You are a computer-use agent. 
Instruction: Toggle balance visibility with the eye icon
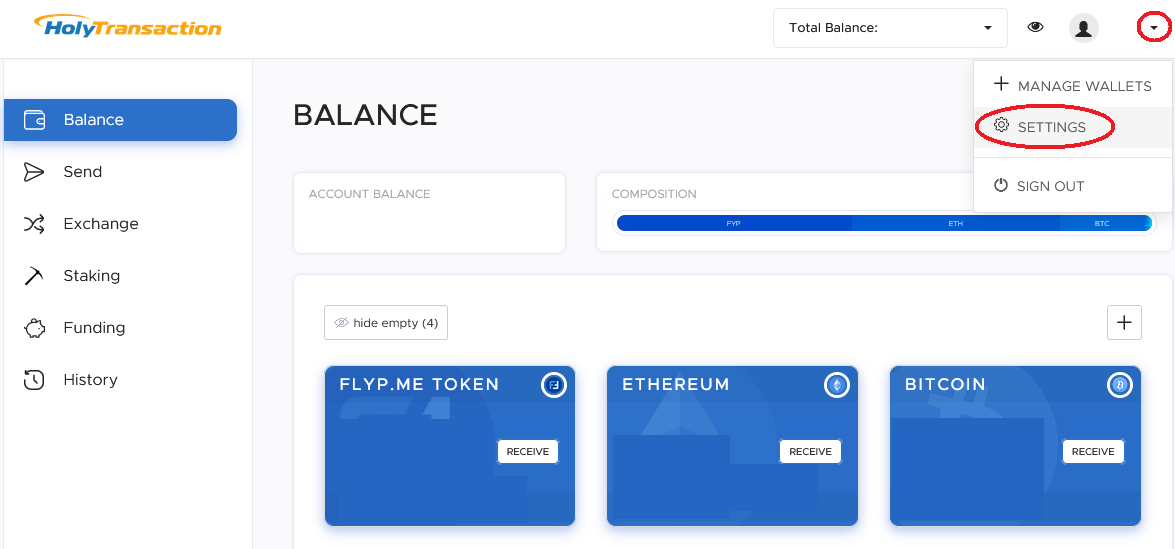click(x=1036, y=27)
